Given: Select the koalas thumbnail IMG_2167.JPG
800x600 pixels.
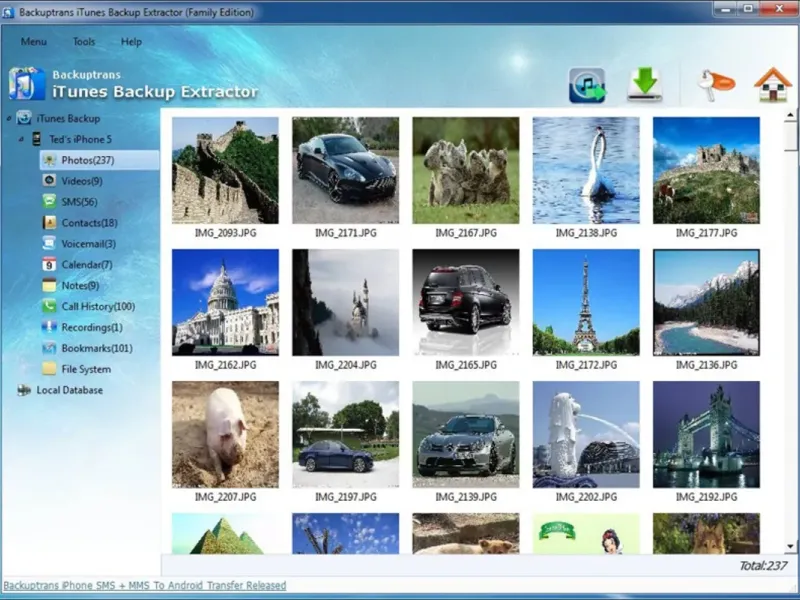Looking at the screenshot, I should (x=466, y=170).
